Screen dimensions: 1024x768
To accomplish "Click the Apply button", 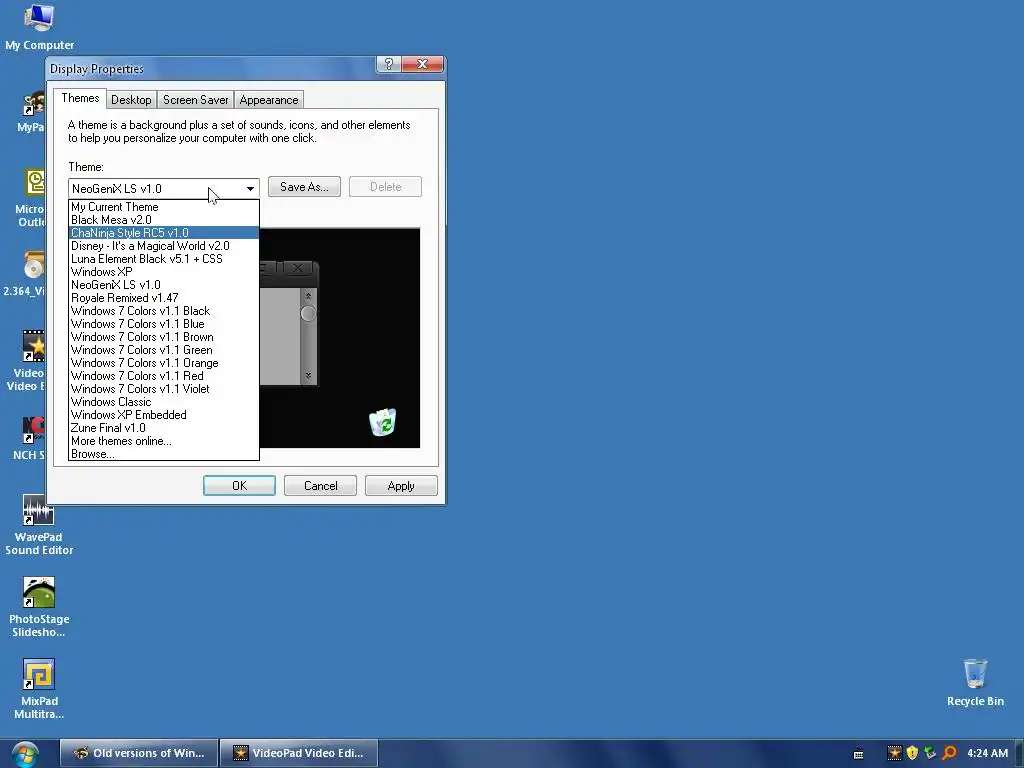I will 401,486.
